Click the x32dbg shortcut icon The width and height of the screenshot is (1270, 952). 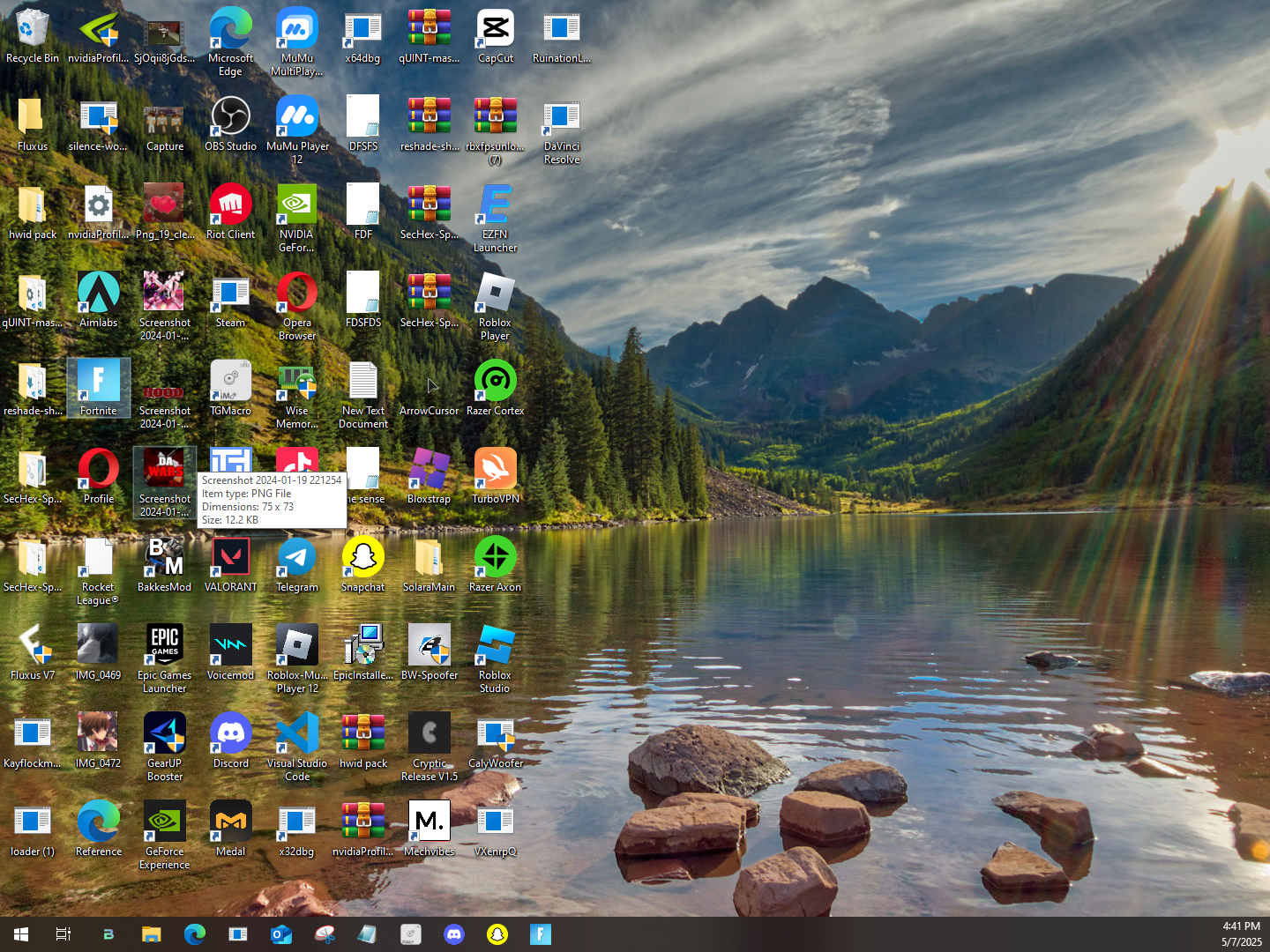point(297,829)
